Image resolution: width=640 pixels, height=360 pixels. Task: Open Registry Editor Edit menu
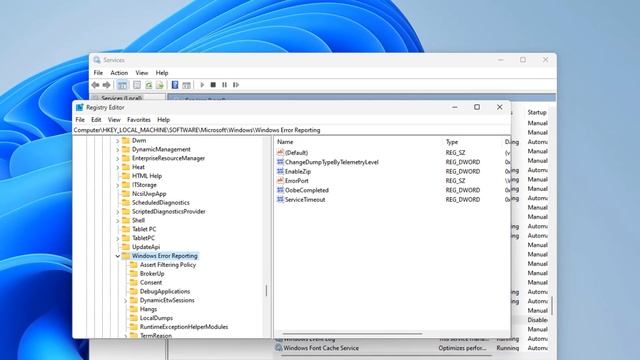point(96,120)
